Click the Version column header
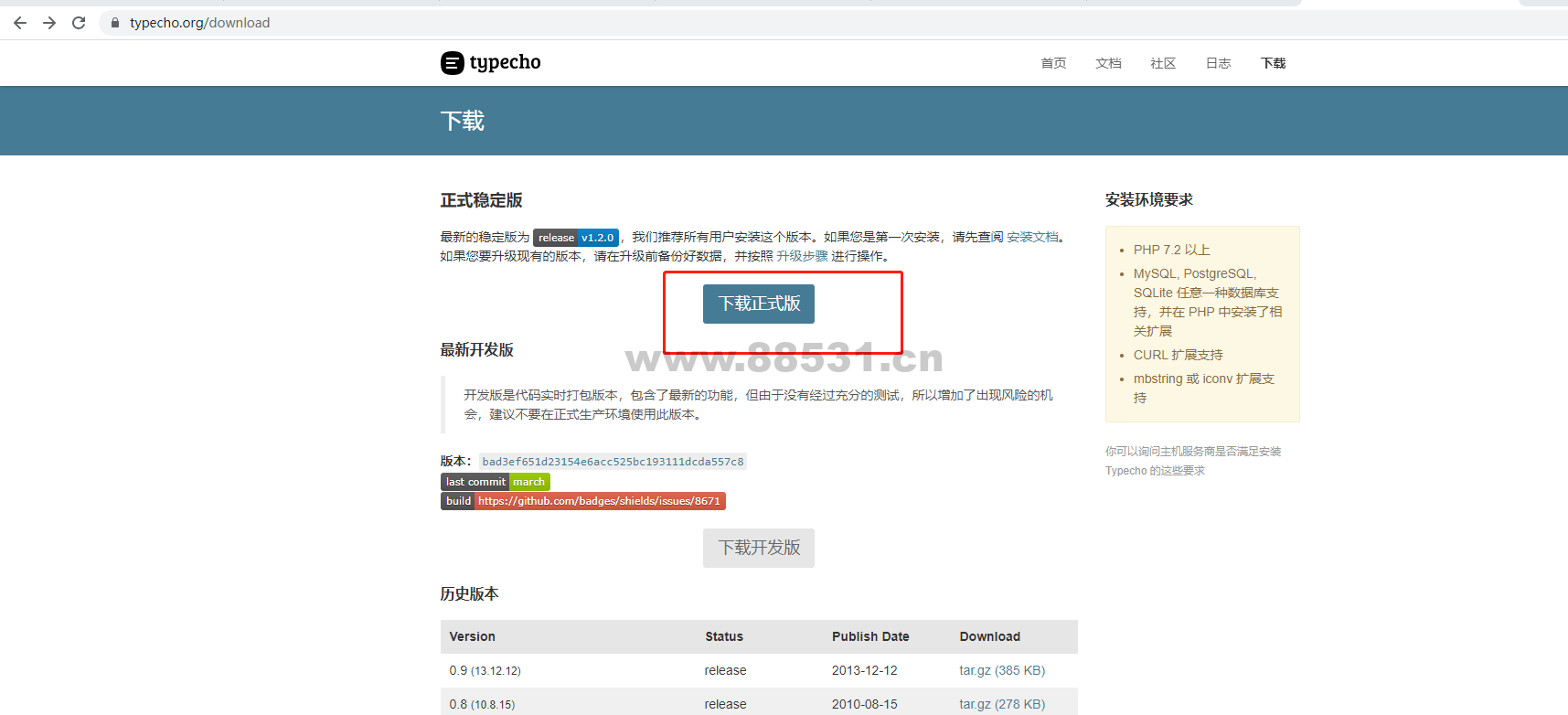The width and height of the screenshot is (1568, 715). coord(472,636)
